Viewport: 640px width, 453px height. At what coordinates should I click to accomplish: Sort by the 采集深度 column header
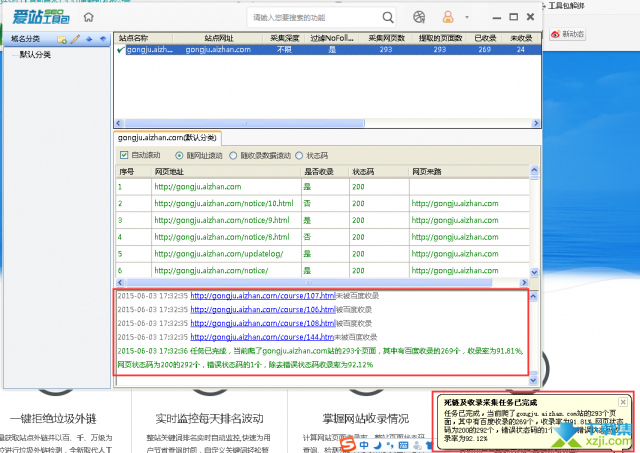tap(284, 38)
